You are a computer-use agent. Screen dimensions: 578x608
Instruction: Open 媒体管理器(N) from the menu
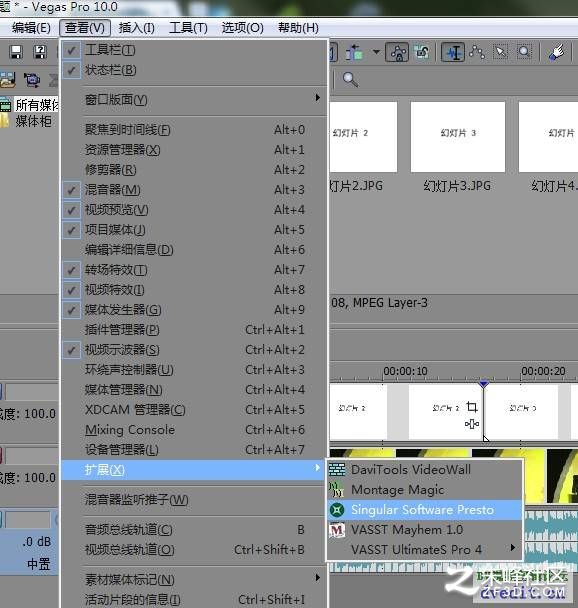(x=194, y=390)
